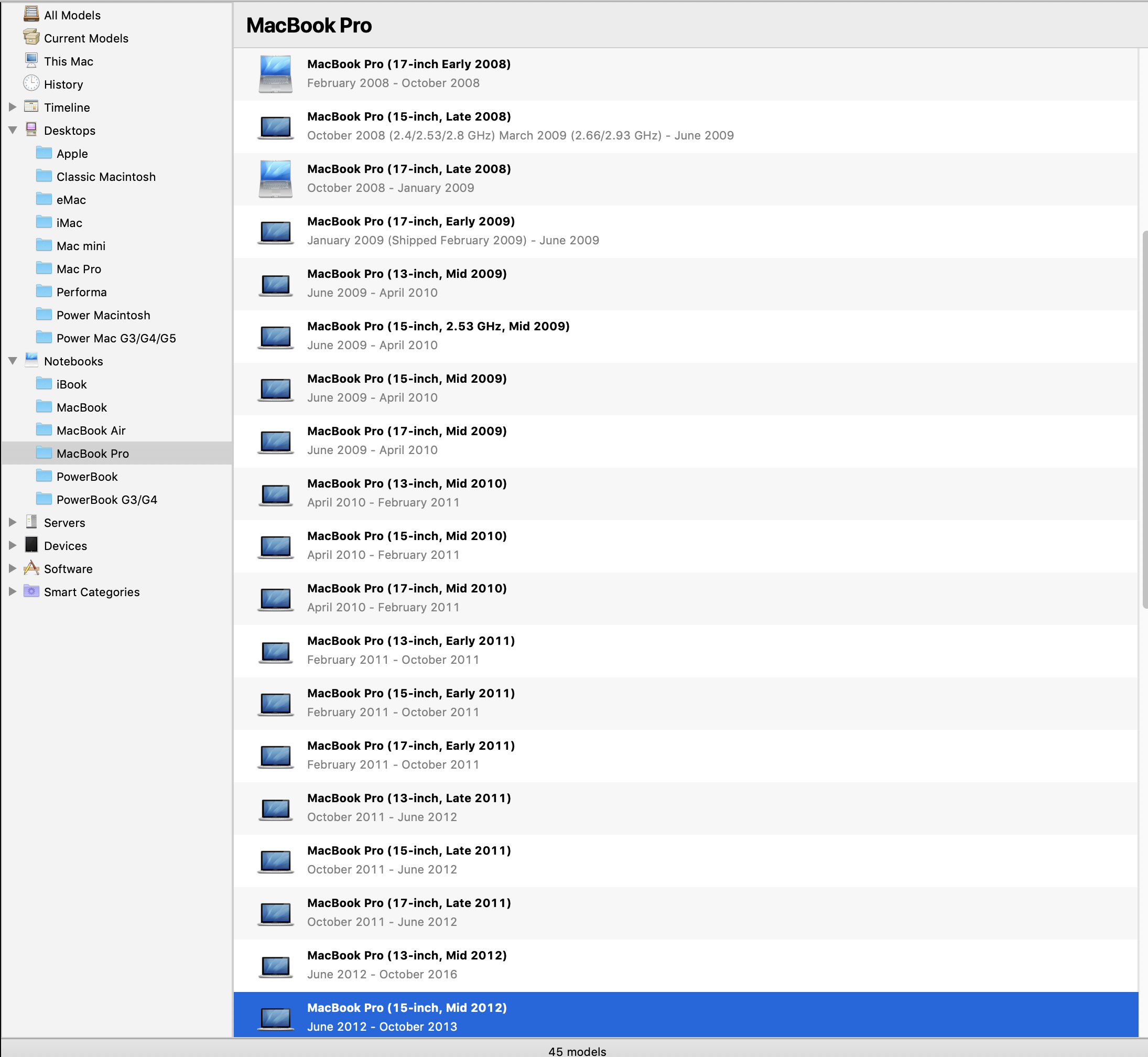
Task: Click the Devices black tablet icon
Action: (x=31, y=545)
